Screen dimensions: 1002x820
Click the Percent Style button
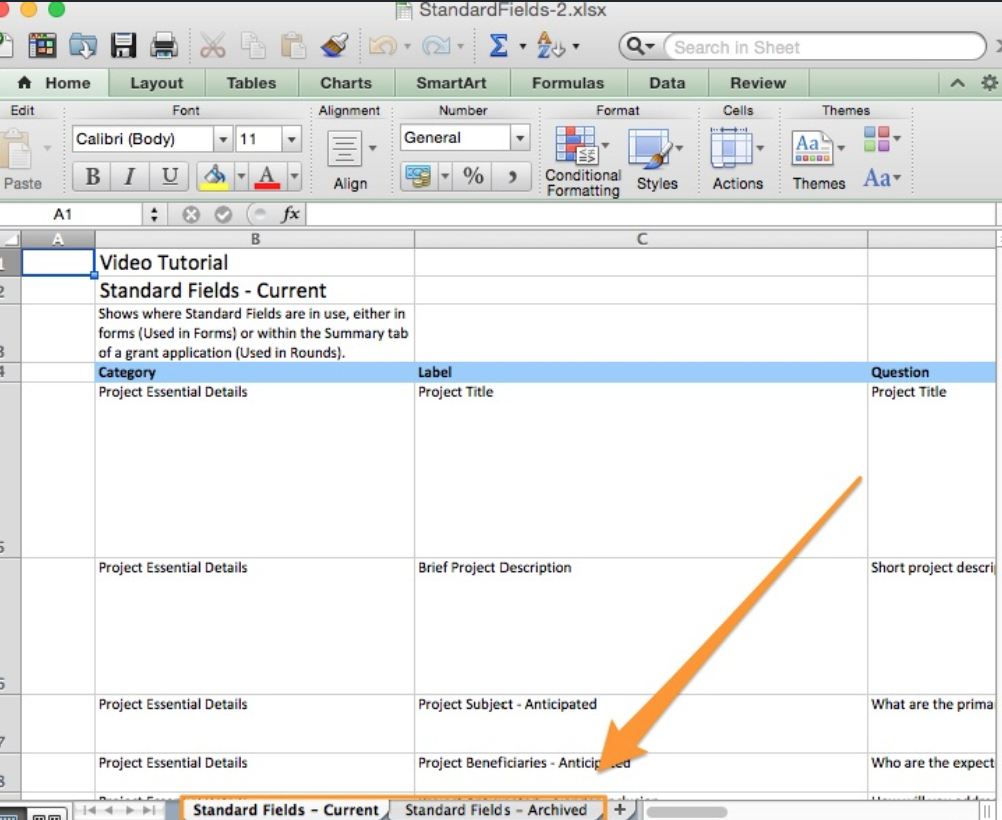473,177
